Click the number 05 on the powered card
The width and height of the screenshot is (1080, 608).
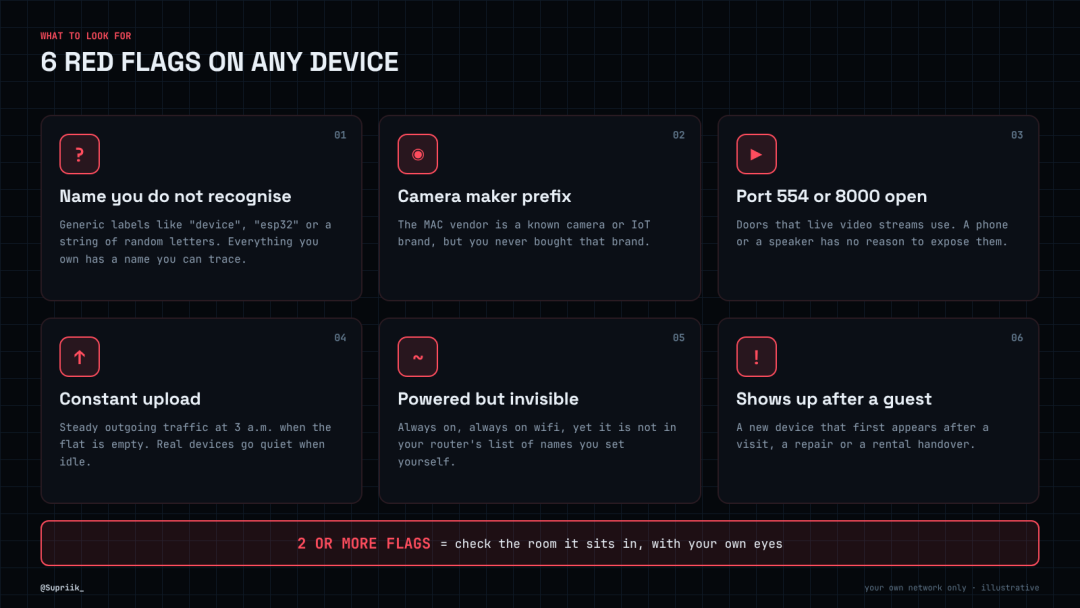tap(678, 337)
